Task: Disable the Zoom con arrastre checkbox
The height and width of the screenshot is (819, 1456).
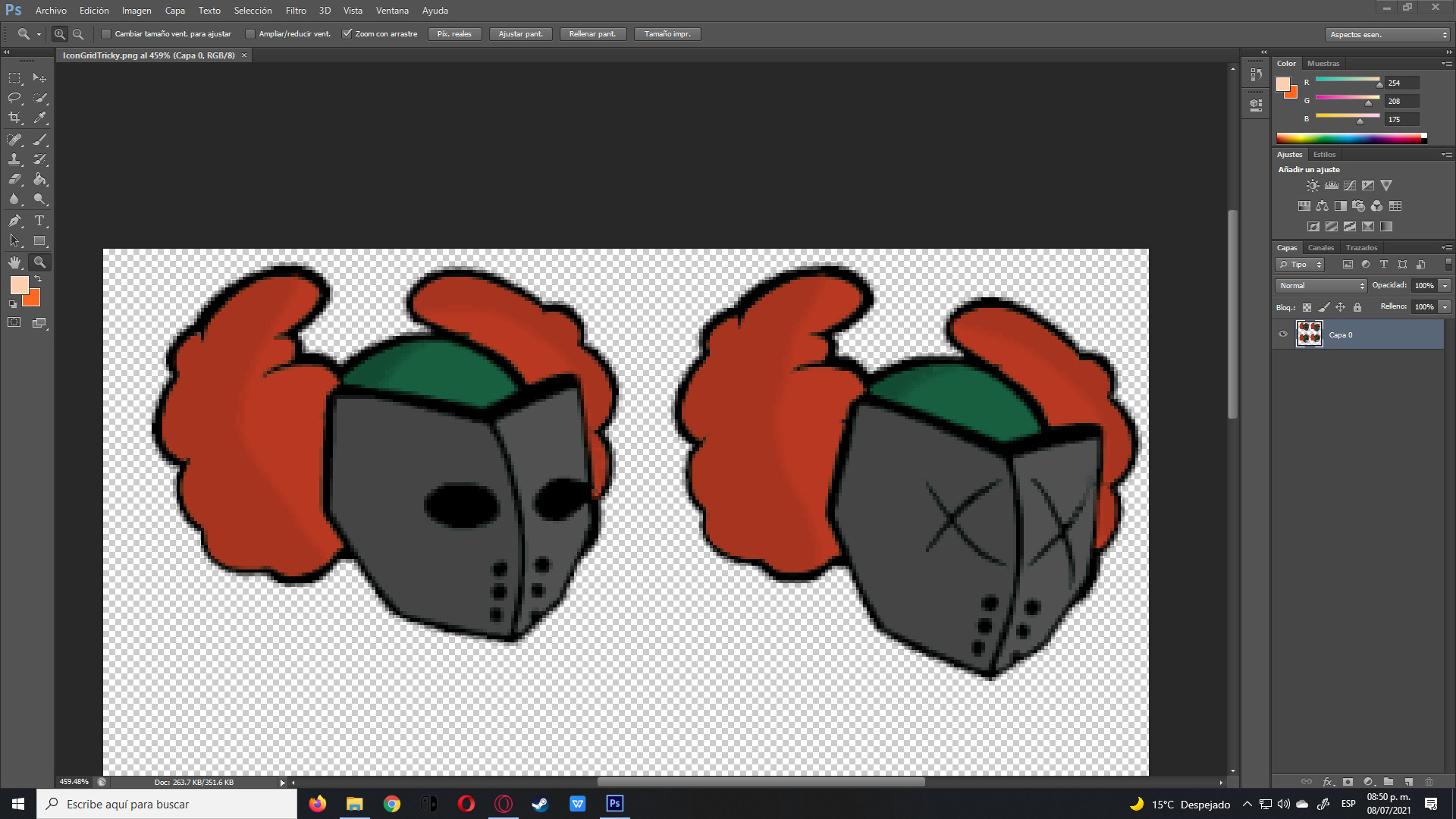Action: click(347, 33)
